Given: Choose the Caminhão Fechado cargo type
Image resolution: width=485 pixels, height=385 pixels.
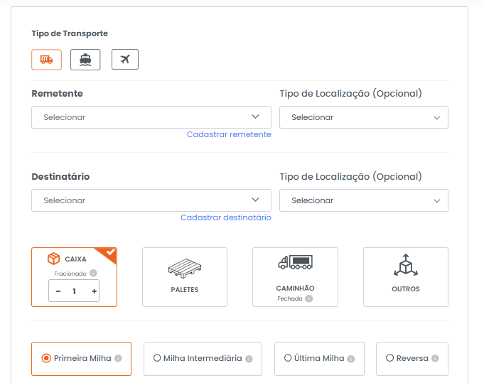Looking at the screenshot, I should point(295,277).
